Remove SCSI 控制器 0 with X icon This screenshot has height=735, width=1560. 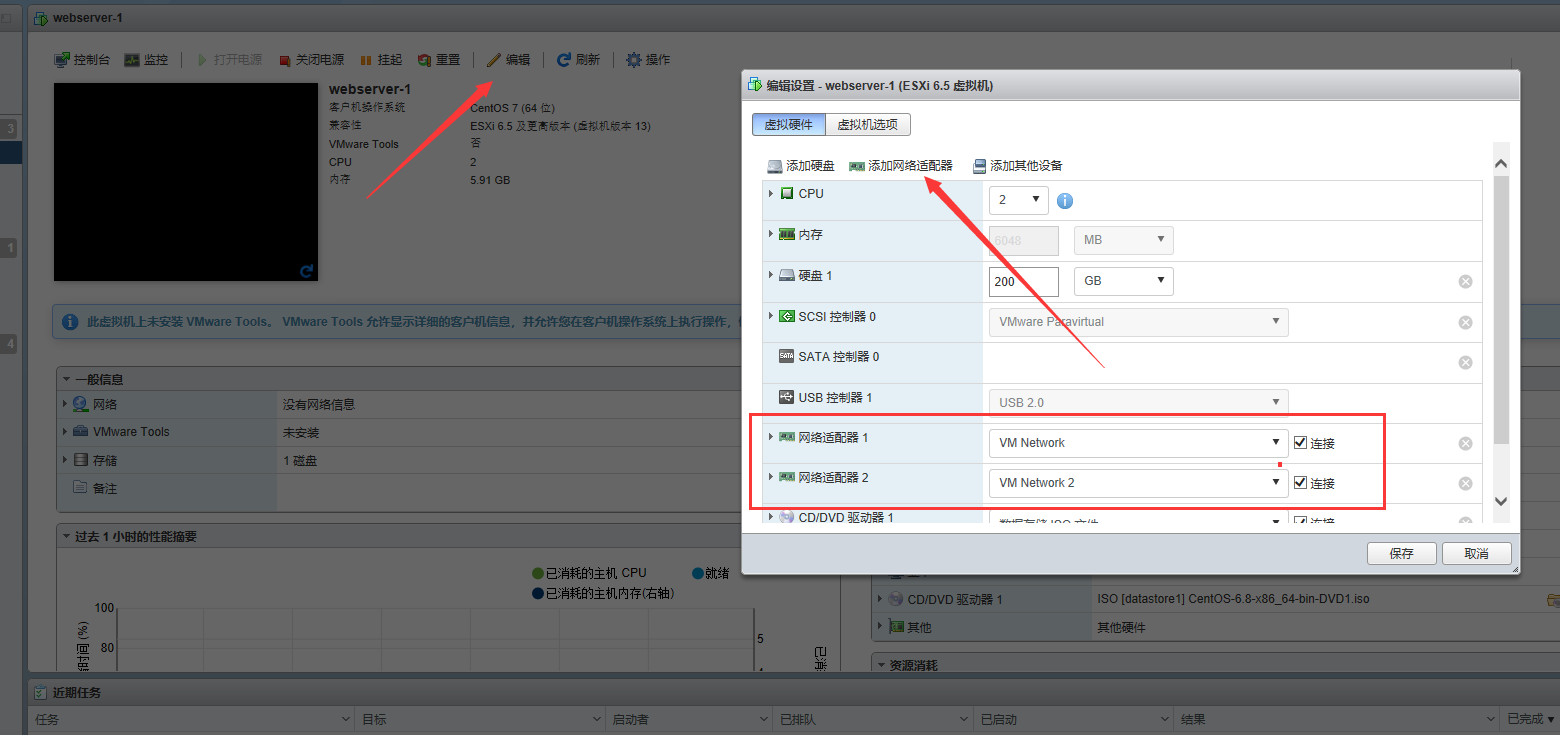[1466, 323]
